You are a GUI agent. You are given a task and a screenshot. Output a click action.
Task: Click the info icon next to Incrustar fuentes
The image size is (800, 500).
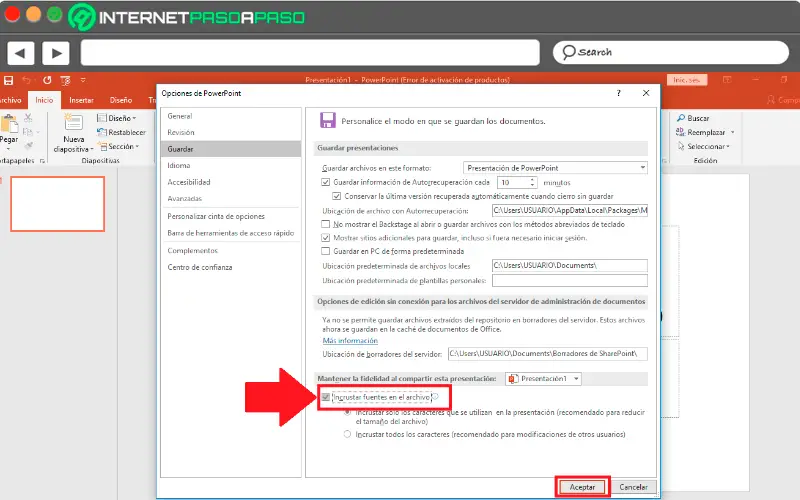point(435,396)
